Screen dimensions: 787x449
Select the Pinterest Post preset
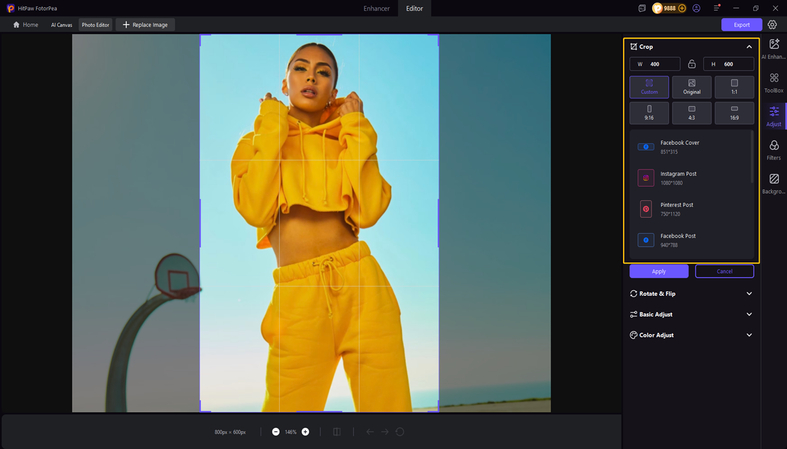pos(691,209)
